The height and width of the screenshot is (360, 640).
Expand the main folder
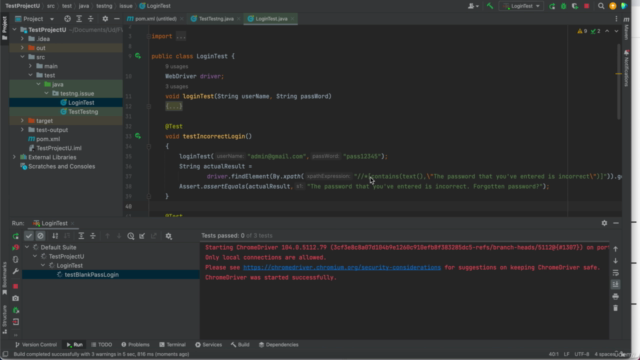pyautogui.click(x=30, y=66)
